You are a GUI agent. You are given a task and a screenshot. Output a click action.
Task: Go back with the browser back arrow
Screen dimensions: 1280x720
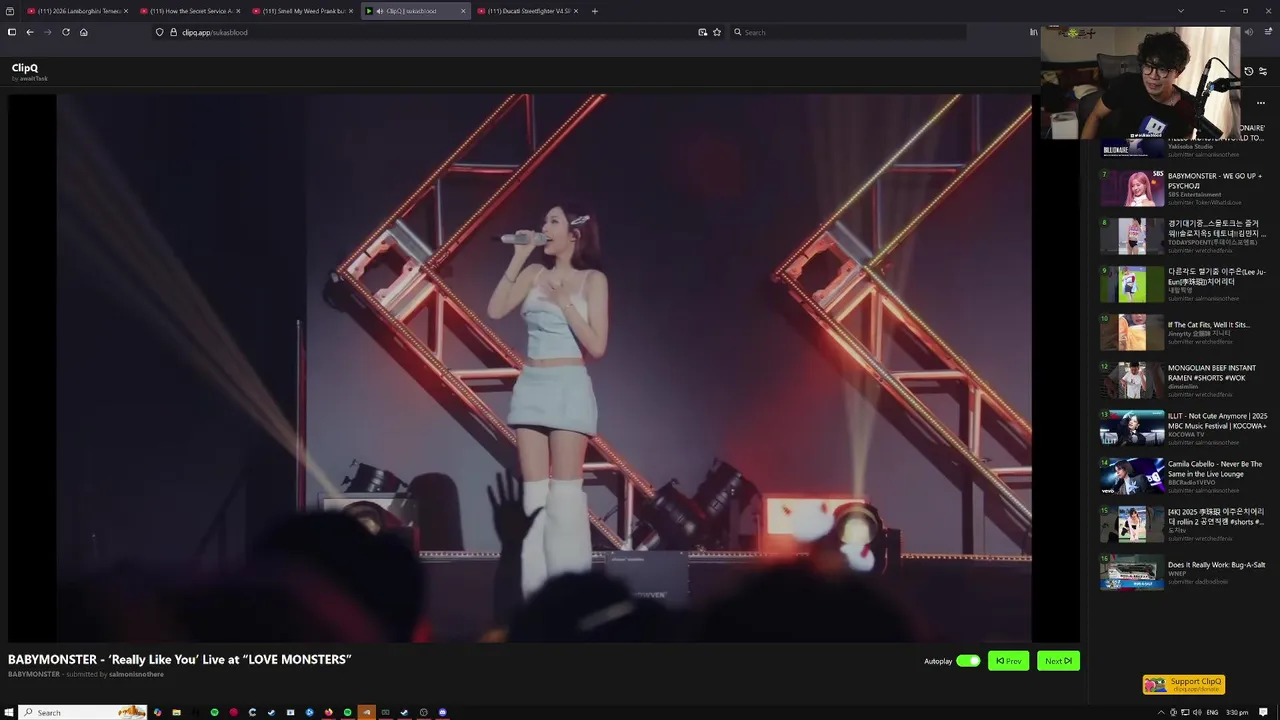pos(30,32)
